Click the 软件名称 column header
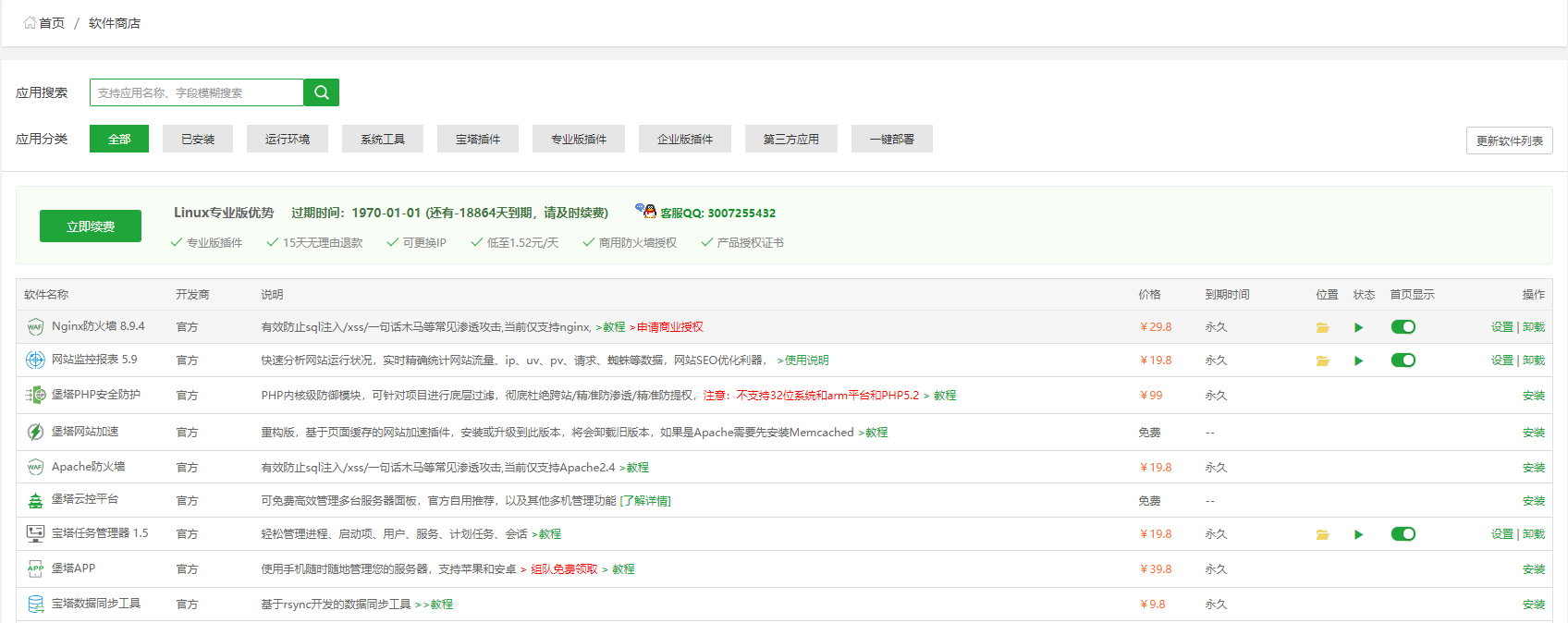The height and width of the screenshot is (623, 1568). point(46,295)
